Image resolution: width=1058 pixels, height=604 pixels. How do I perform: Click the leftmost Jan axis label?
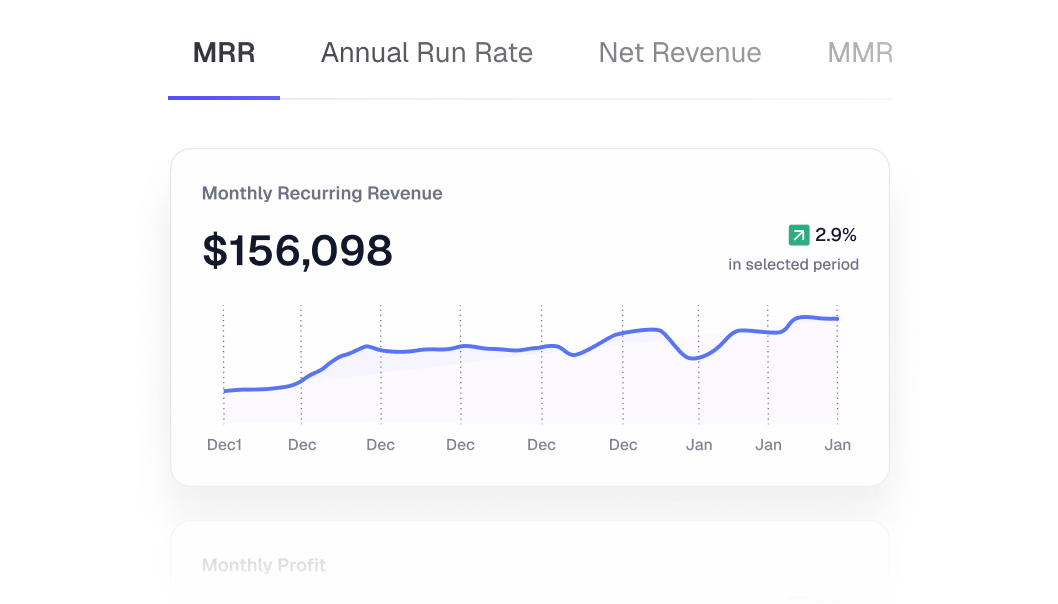699,445
